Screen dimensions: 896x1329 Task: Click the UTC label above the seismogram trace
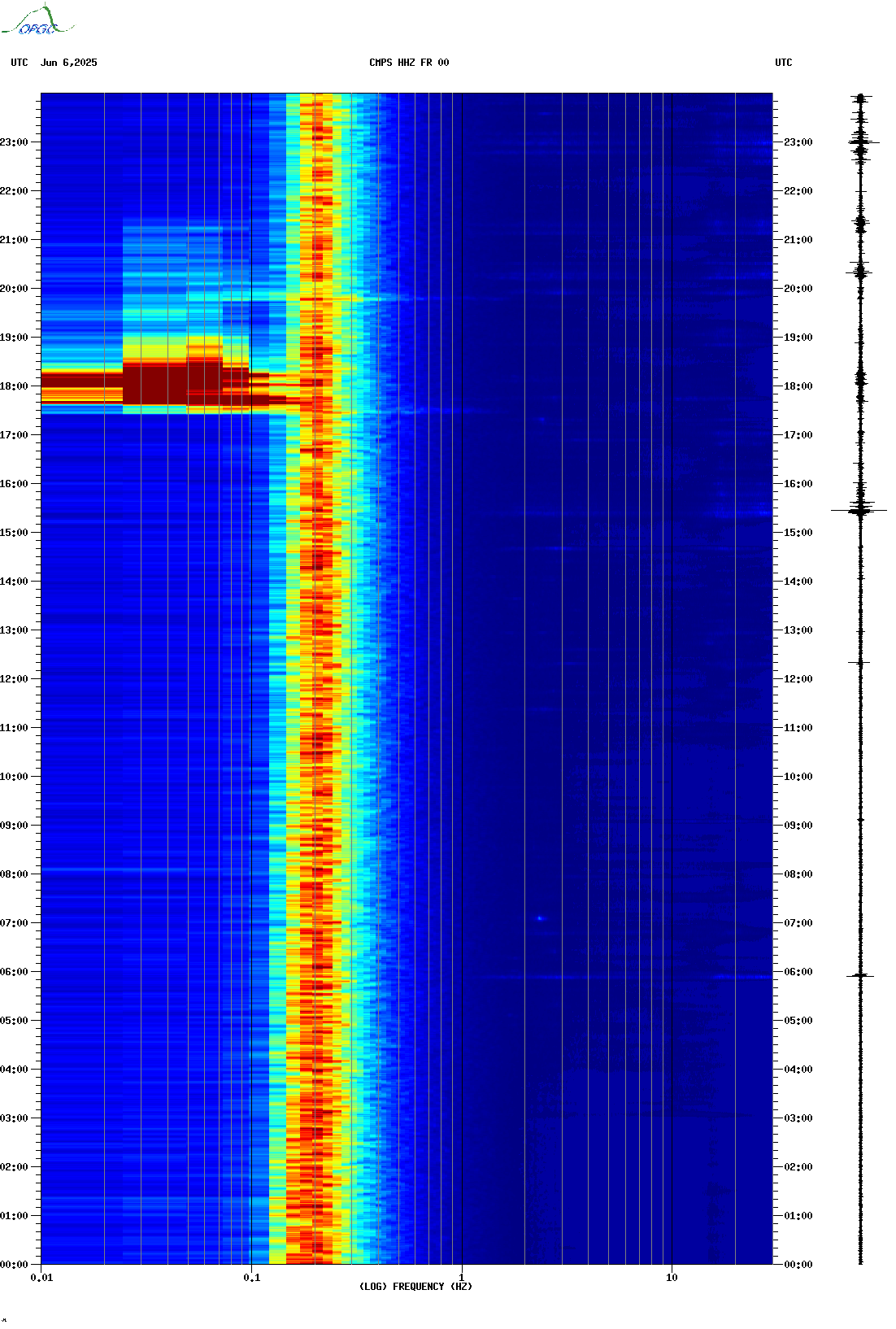pos(784,63)
